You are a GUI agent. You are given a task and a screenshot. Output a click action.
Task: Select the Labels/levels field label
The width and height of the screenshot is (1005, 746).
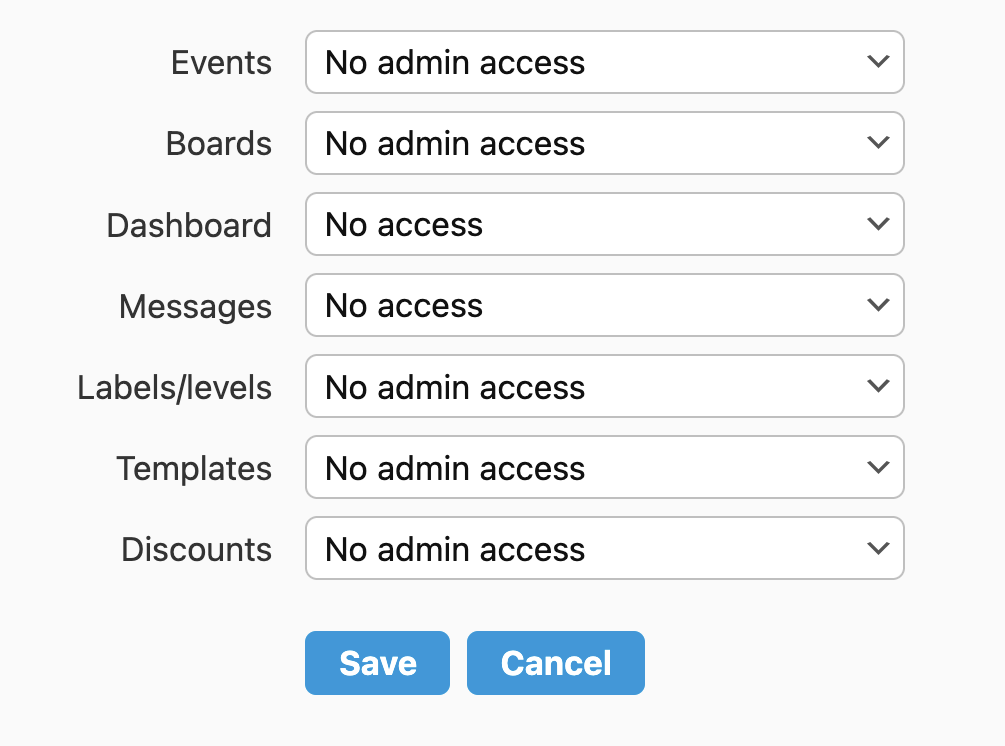pyautogui.click(x=175, y=388)
